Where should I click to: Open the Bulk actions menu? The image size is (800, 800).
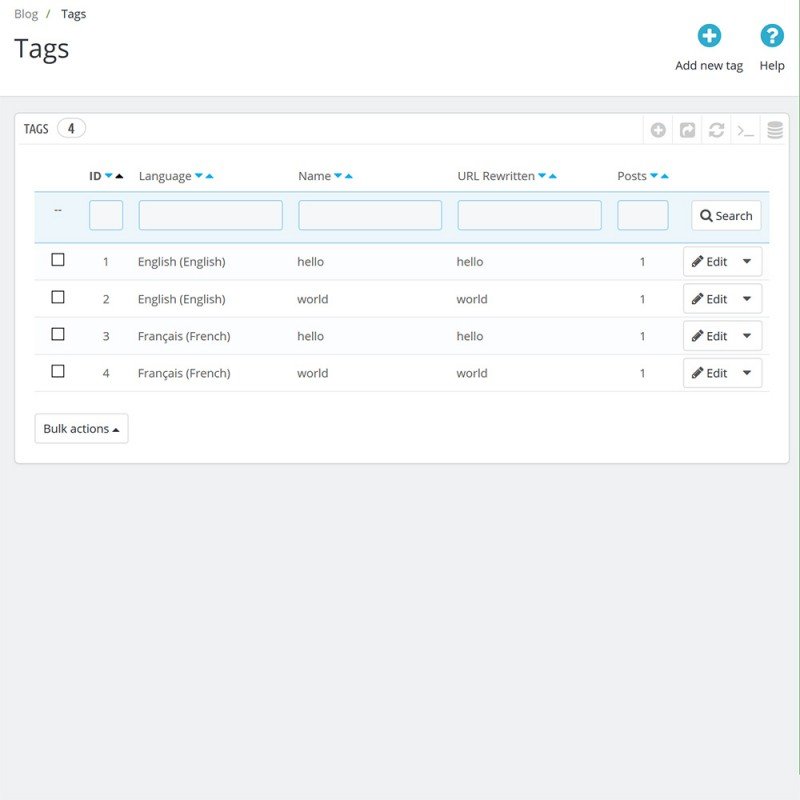click(x=81, y=429)
